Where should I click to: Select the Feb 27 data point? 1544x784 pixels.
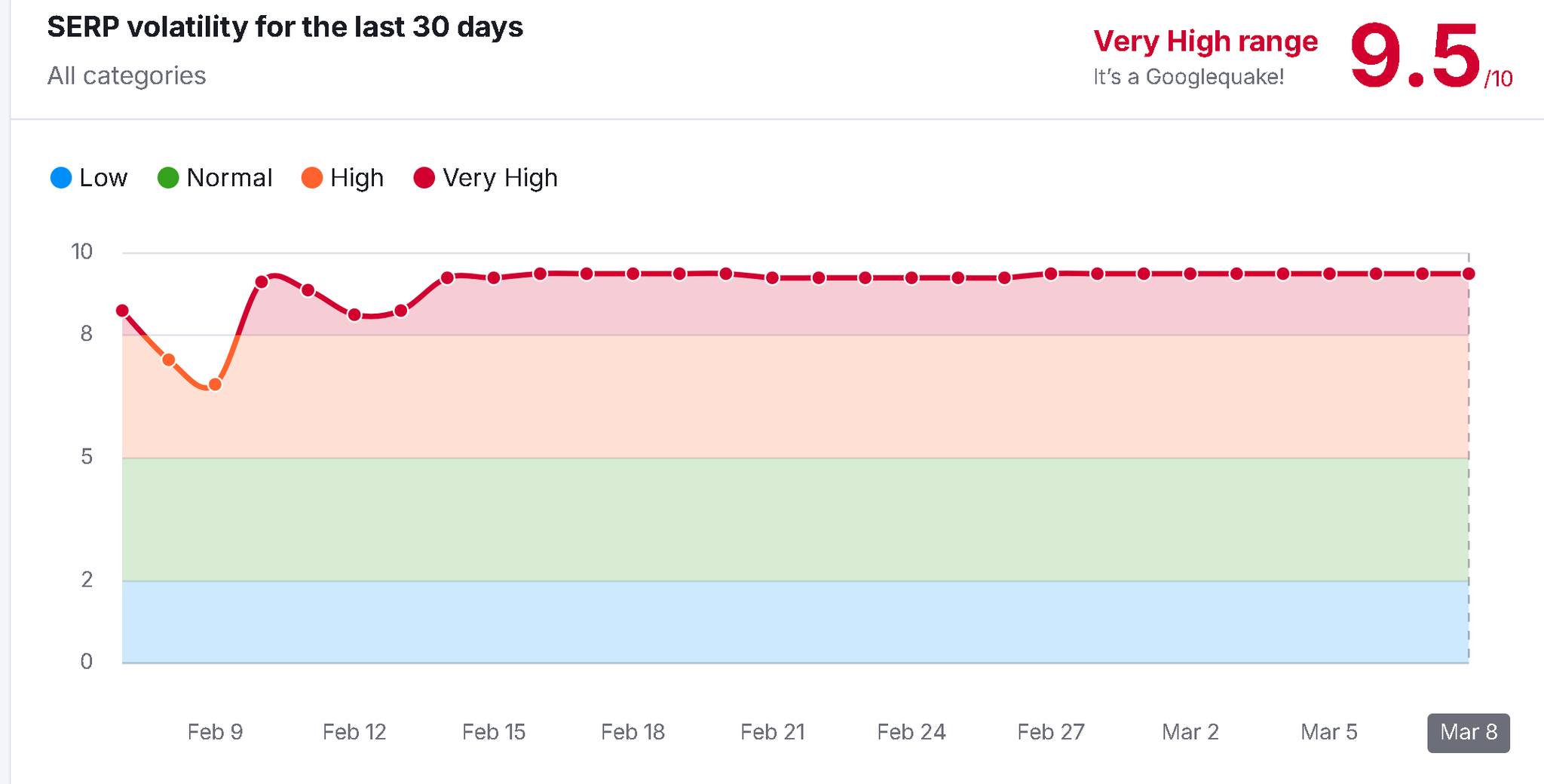tap(1051, 274)
